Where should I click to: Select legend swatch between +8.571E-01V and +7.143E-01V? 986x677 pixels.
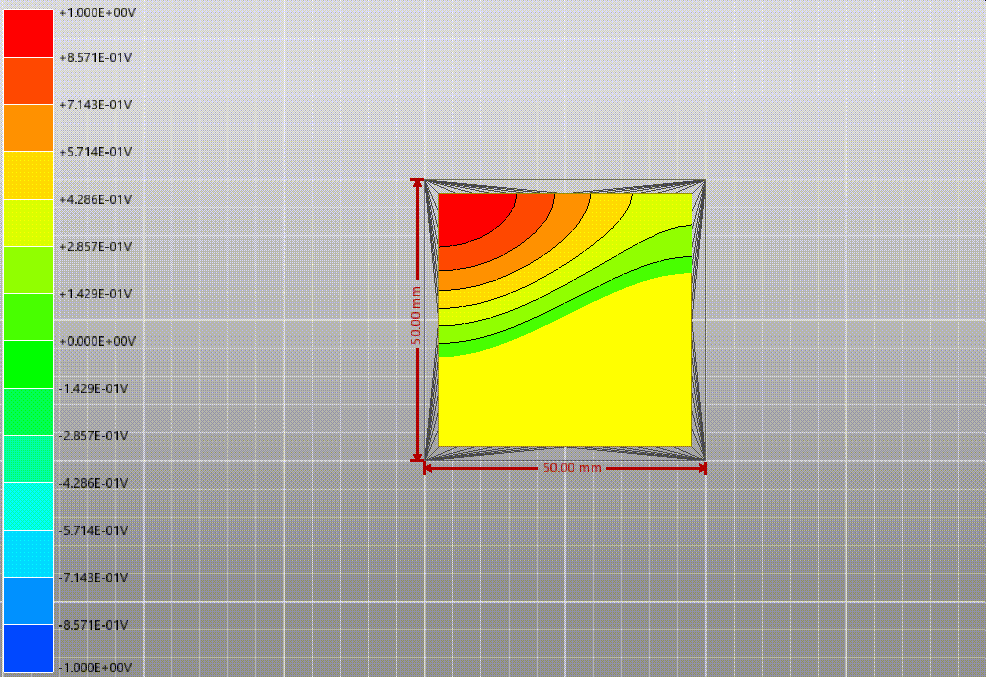click(28, 81)
